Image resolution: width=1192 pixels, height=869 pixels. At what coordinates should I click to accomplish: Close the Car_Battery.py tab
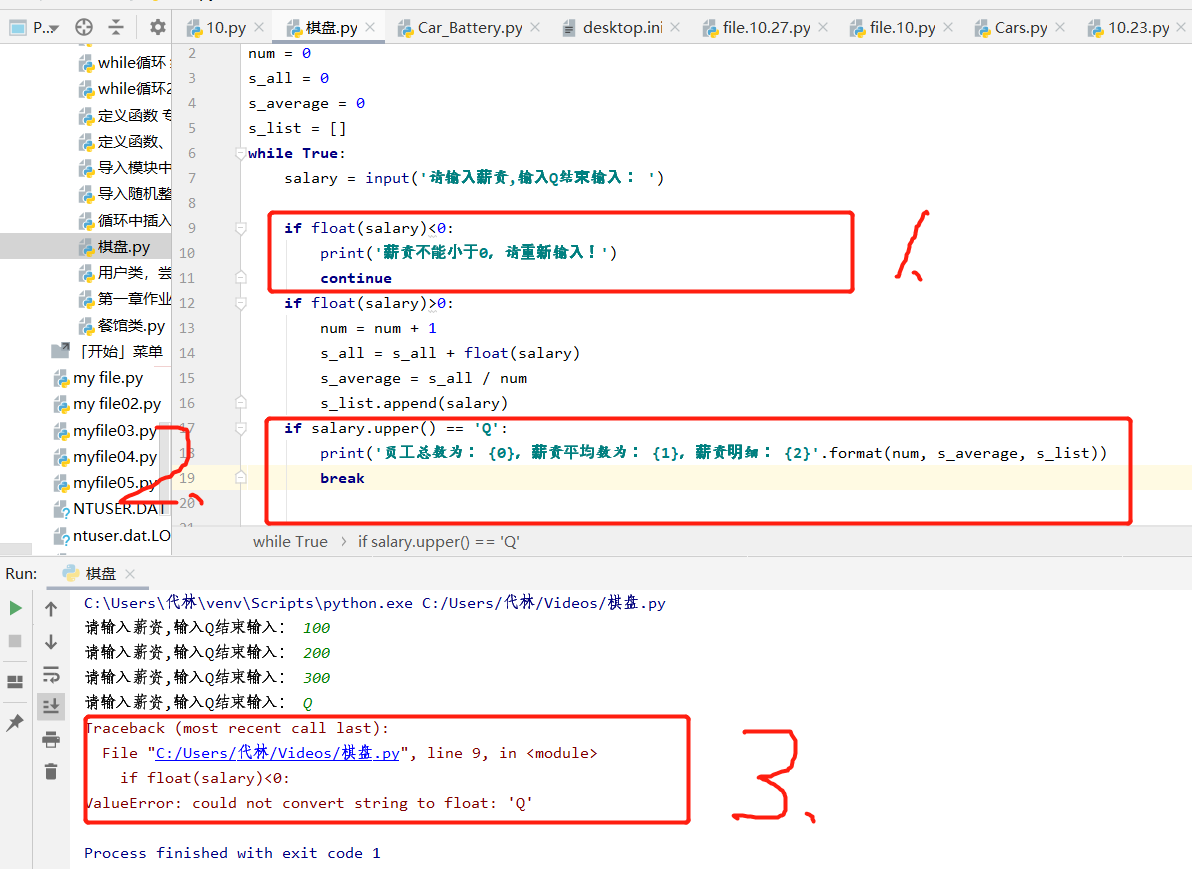coord(535,27)
